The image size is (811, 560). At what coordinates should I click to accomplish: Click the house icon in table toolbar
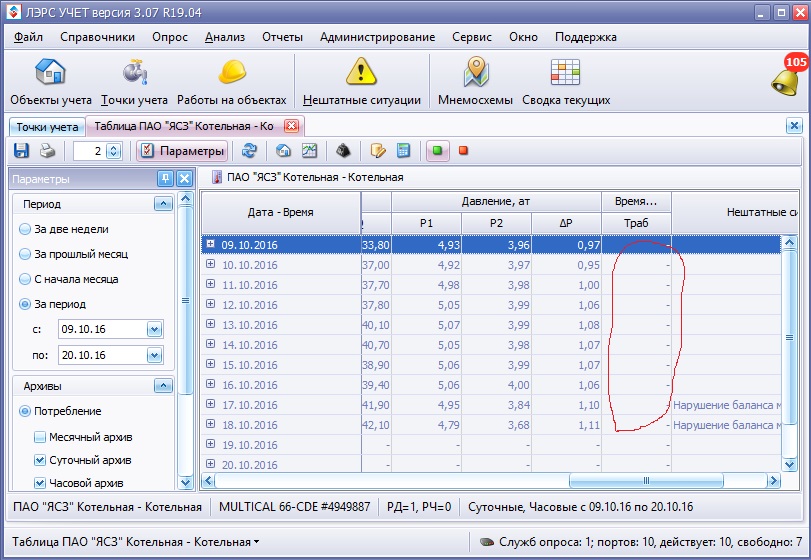click(283, 151)
